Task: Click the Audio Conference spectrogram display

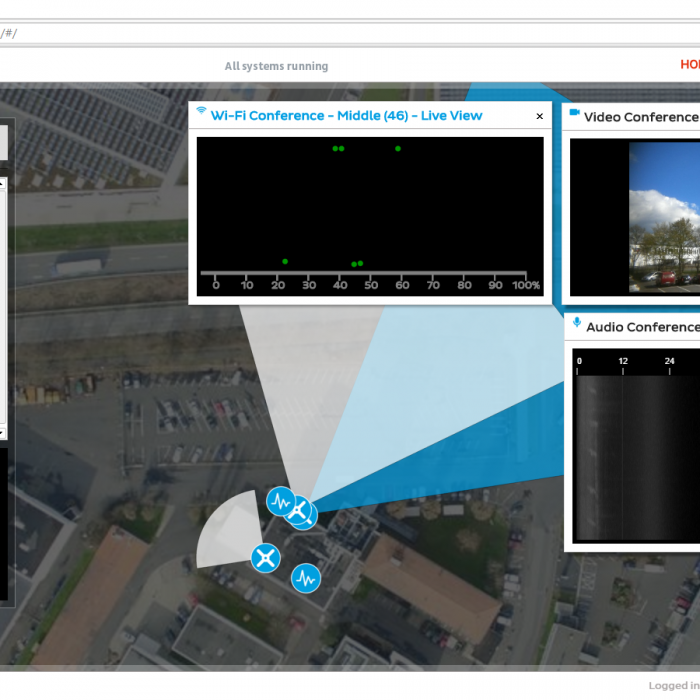Action: pyautogui.click(x=638, y=458)
